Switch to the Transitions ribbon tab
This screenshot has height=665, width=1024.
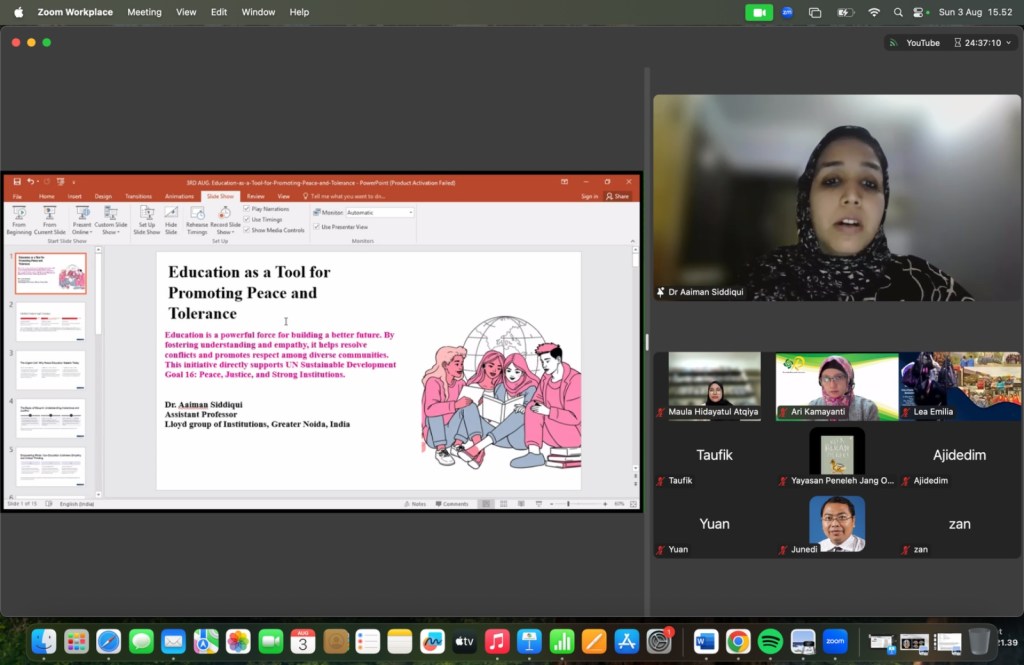click(138, 197)
